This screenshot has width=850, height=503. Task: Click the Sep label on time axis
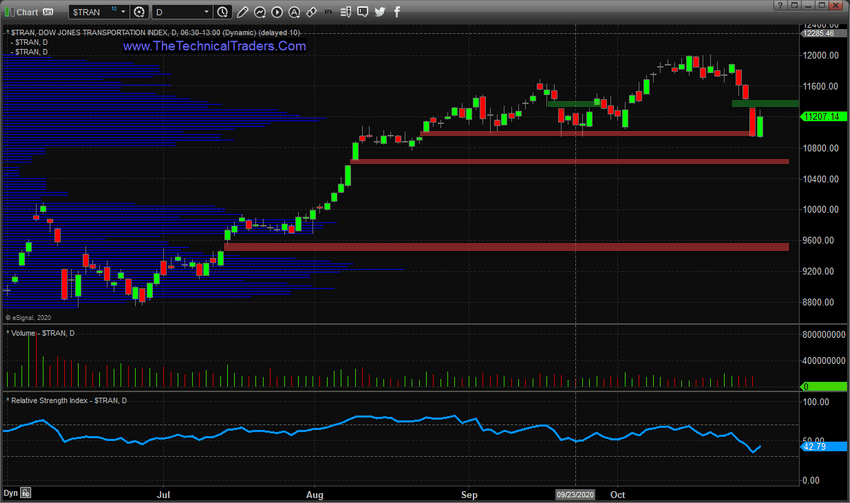(x=469, y=494)
